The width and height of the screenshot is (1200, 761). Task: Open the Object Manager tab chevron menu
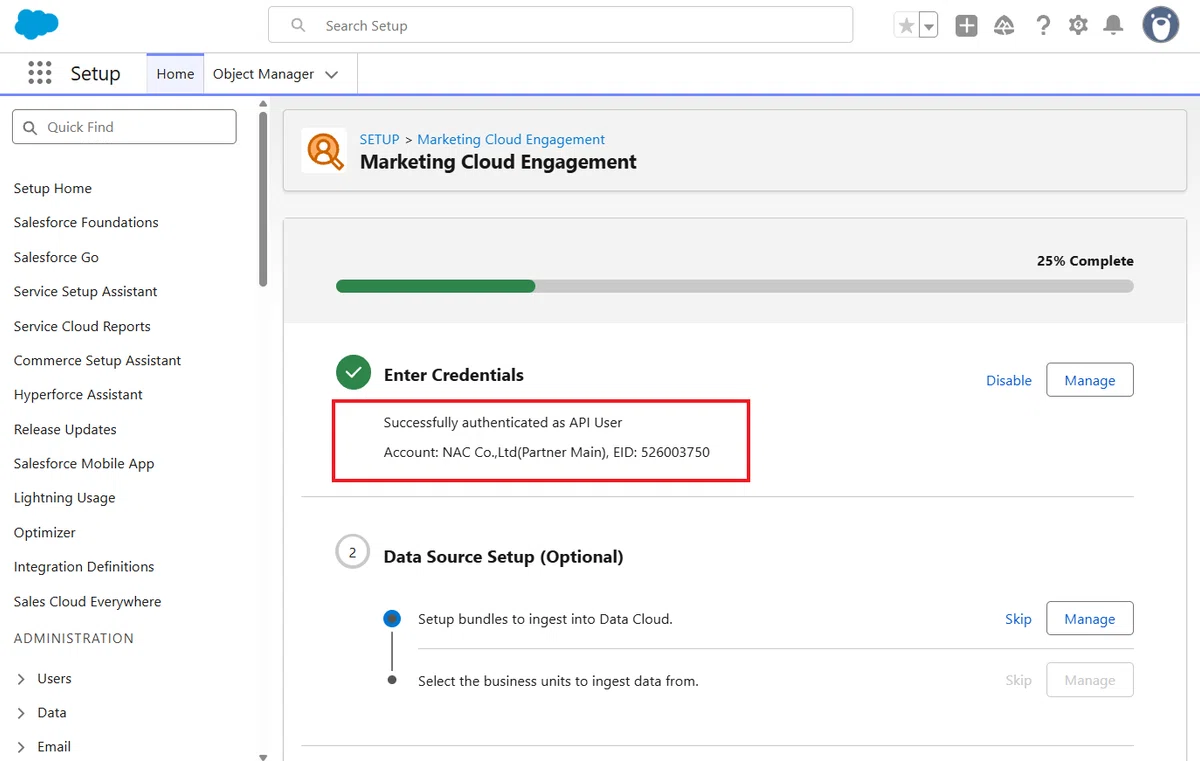pyautogui.click(x=332, y=74)
